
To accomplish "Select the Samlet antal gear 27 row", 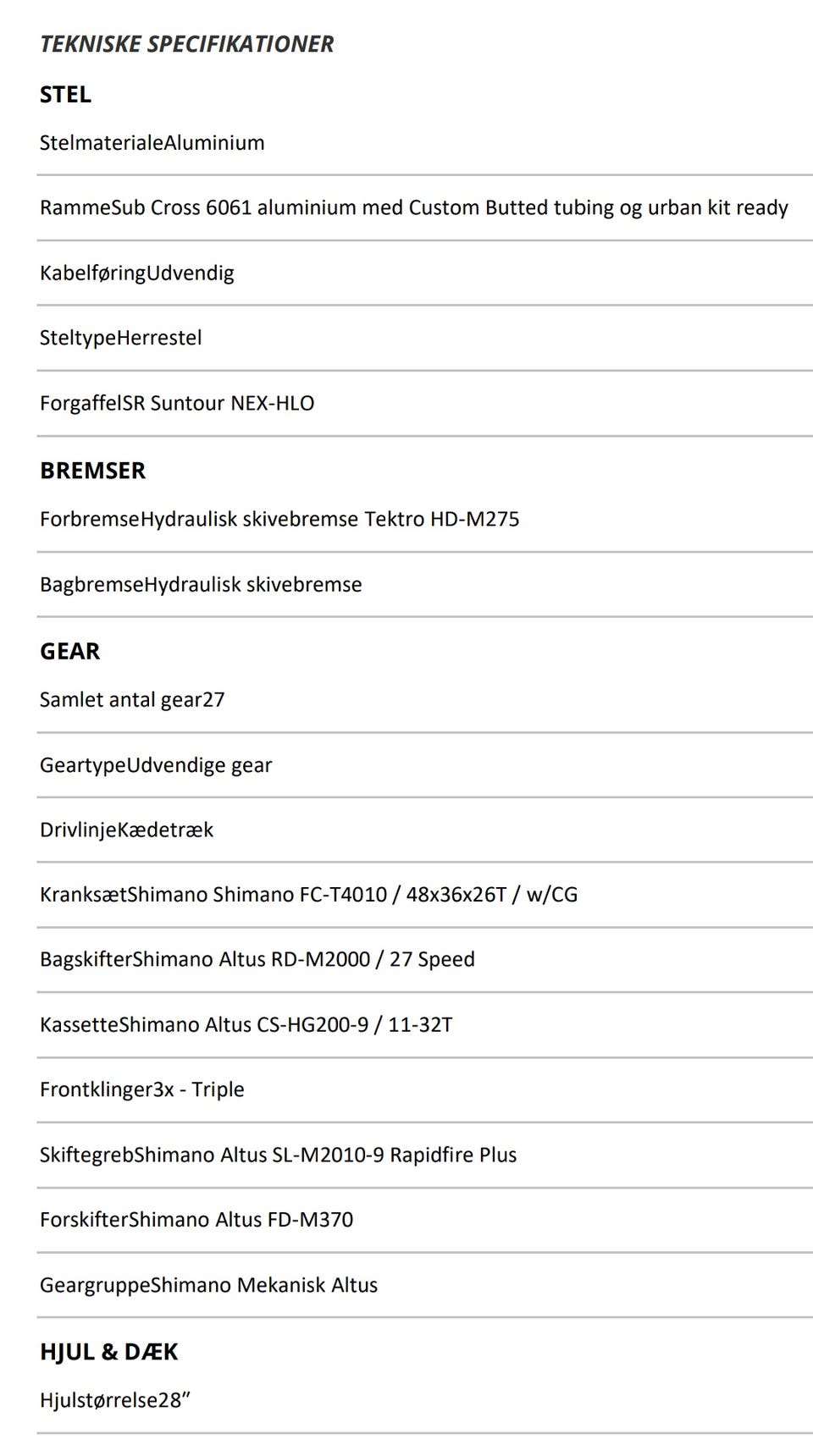I will point(132,699).
